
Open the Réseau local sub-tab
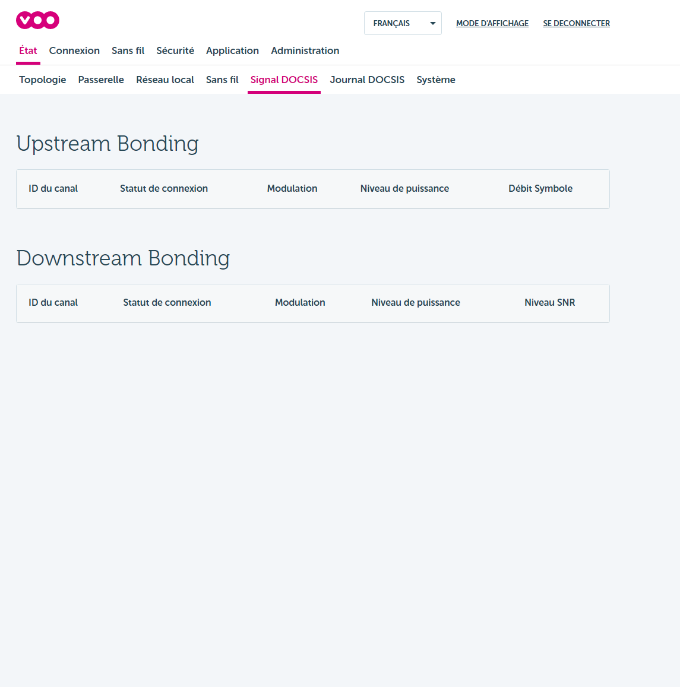pos(165,80)
